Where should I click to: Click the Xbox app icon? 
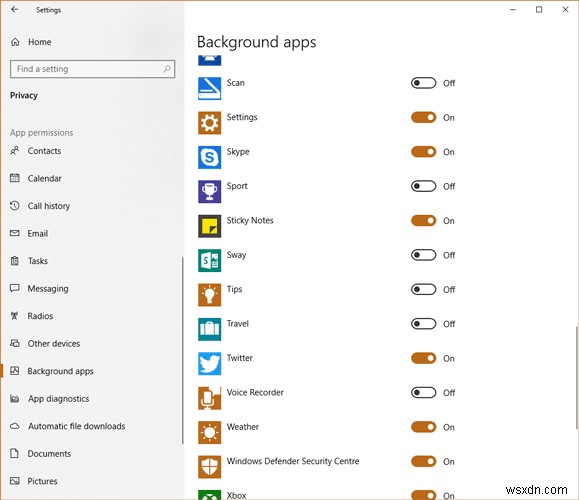click(x=209, y=494)
